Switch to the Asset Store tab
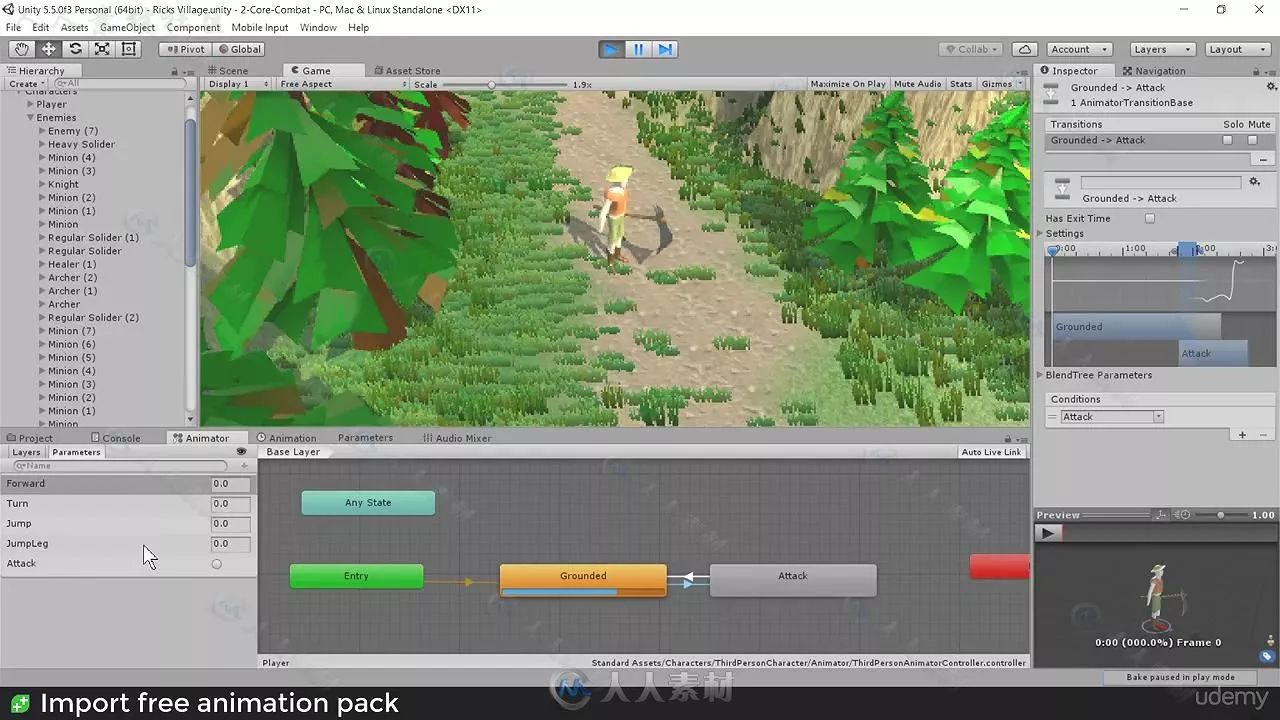This screenshot has height=720, width=1280. [x=407, y=71]
